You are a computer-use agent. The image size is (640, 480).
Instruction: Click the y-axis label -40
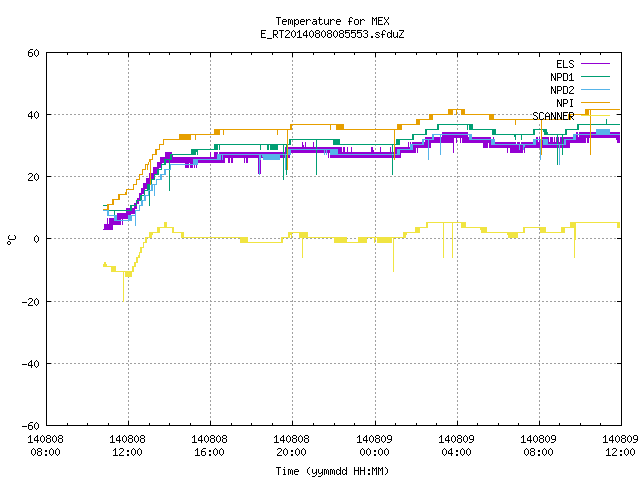[x=30, y=364]
